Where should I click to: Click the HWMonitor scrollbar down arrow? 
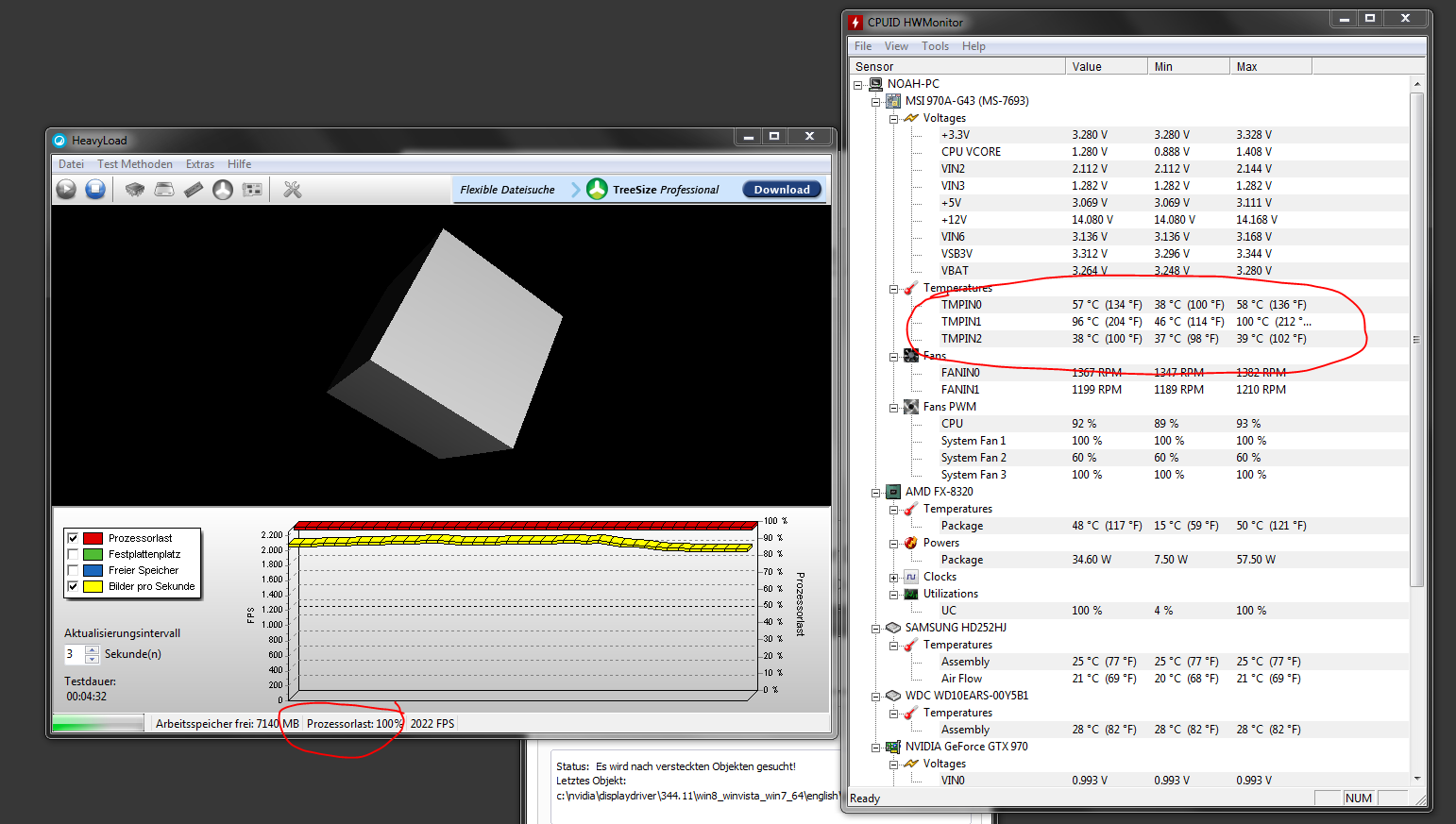[x=1416, y=779]
